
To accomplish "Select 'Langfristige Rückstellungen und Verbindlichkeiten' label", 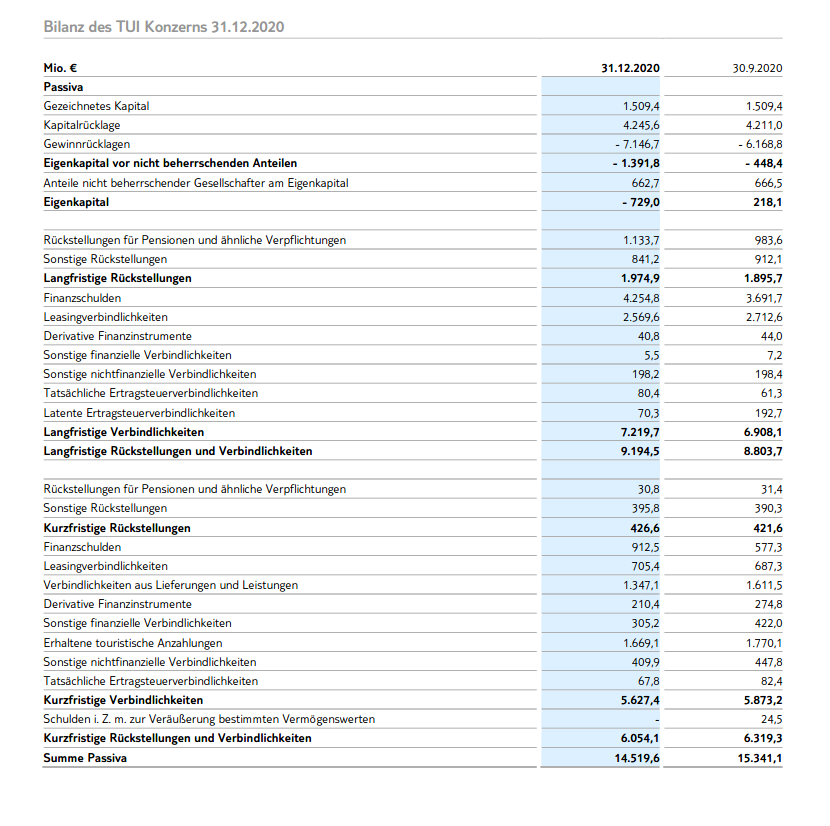I will coord(178,451).
